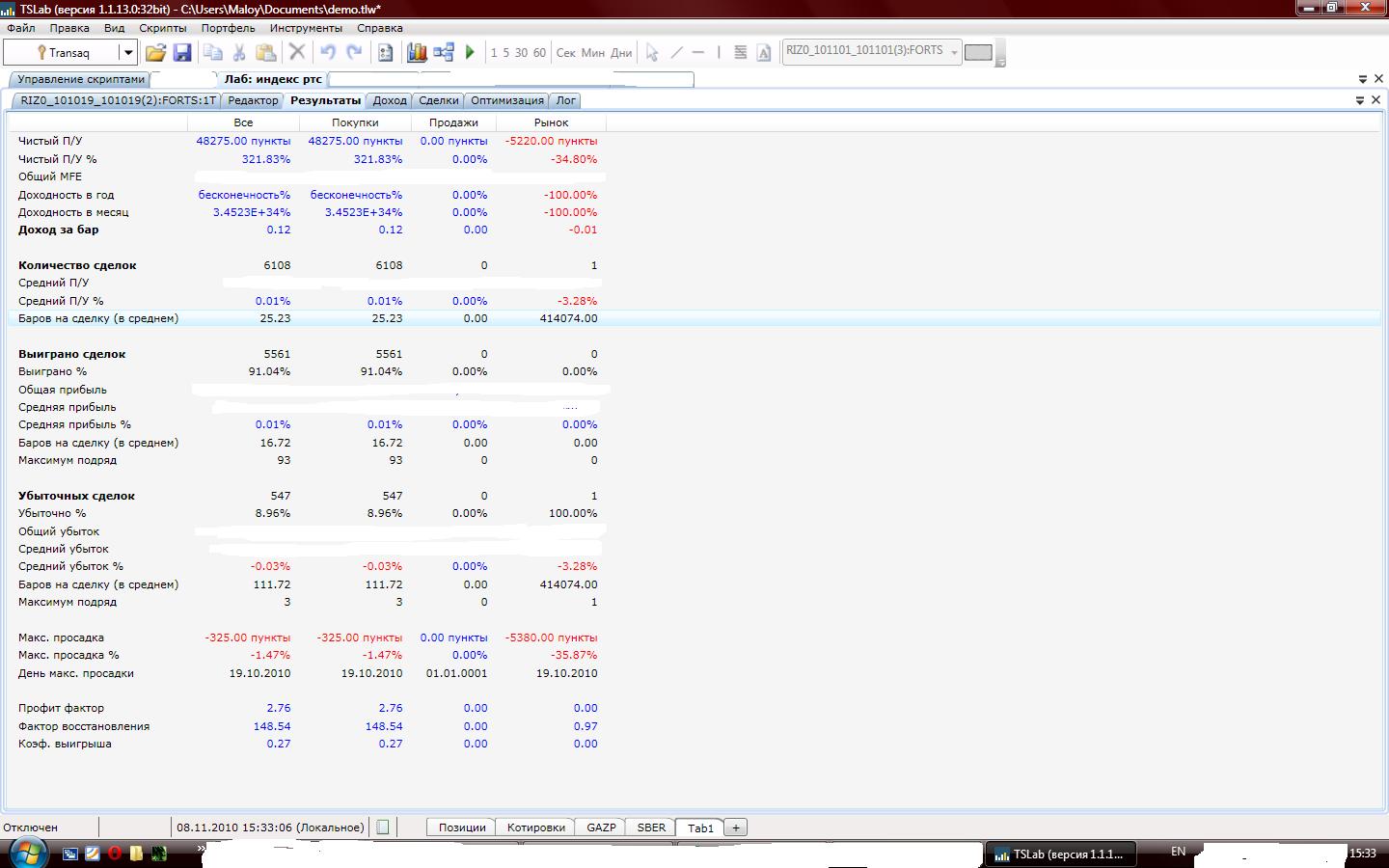Switch to the Оптимизация tab

click(506, 100)
